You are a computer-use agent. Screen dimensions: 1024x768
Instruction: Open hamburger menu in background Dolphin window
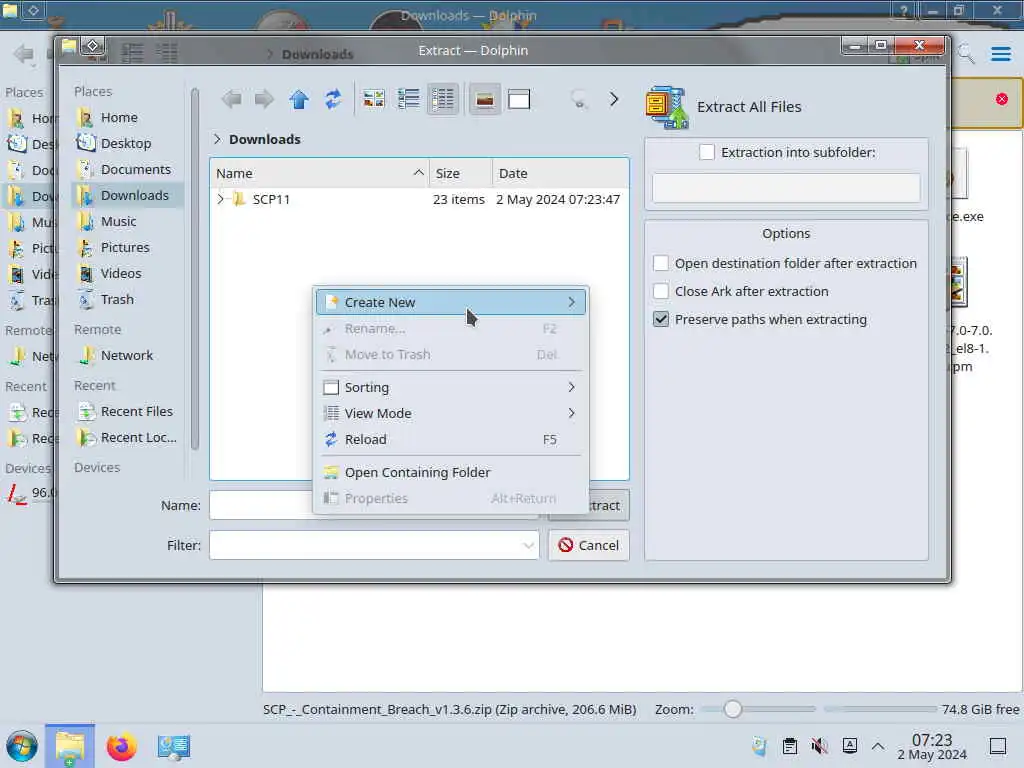click(1001, 54)
